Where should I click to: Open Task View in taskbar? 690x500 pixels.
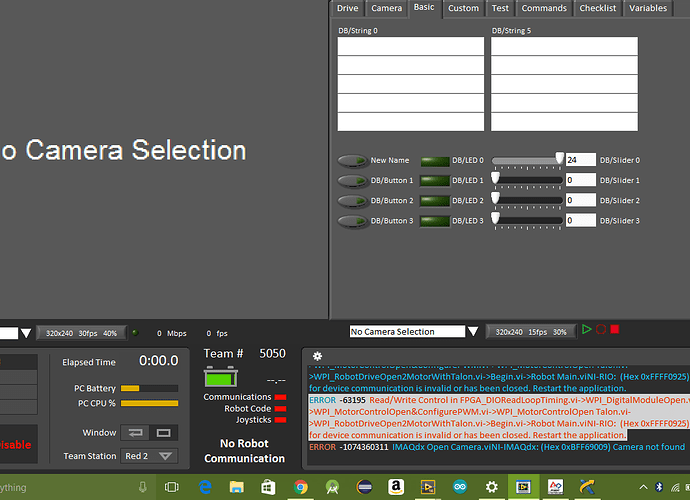172,487
